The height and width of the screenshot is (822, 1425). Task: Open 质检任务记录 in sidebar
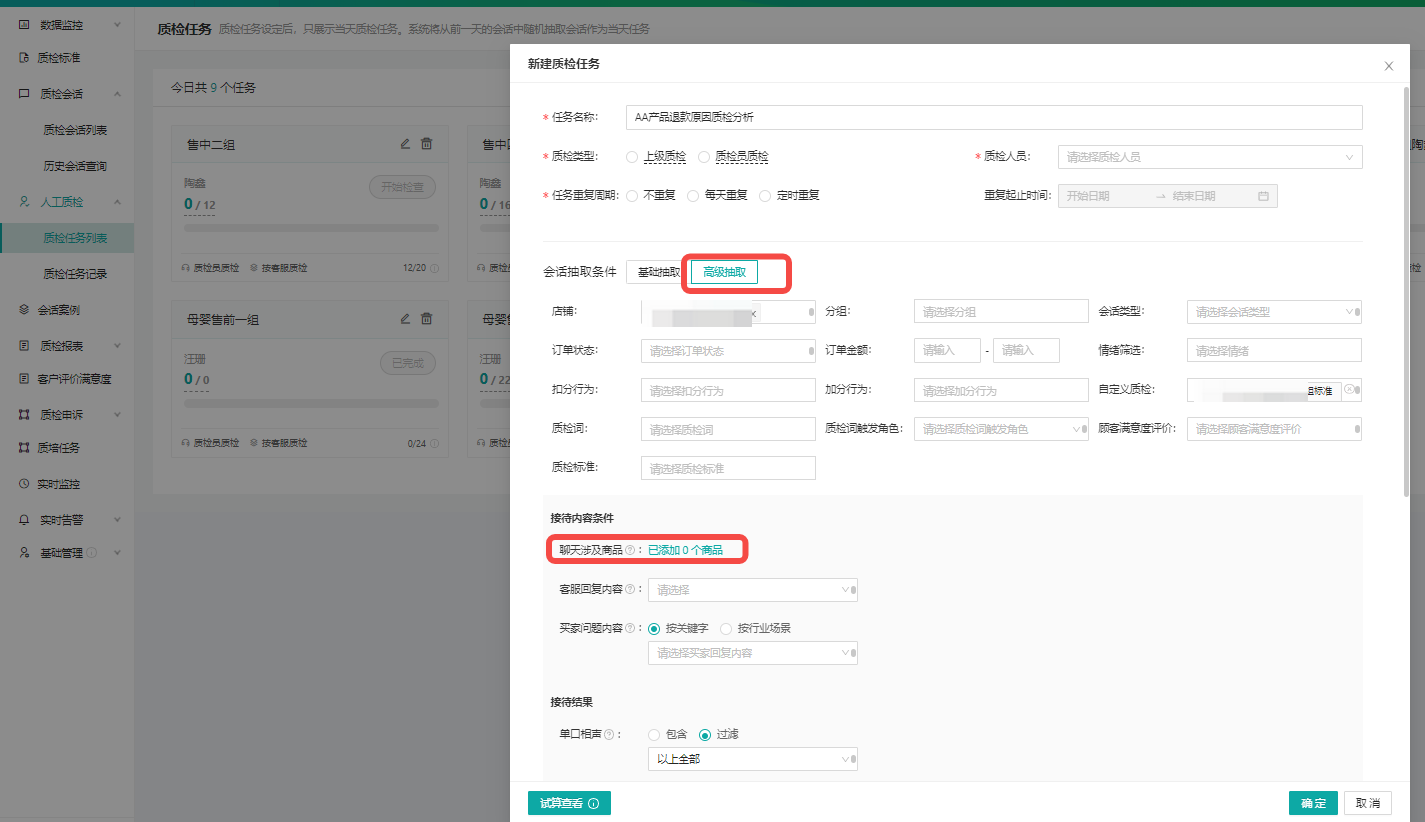75,274
